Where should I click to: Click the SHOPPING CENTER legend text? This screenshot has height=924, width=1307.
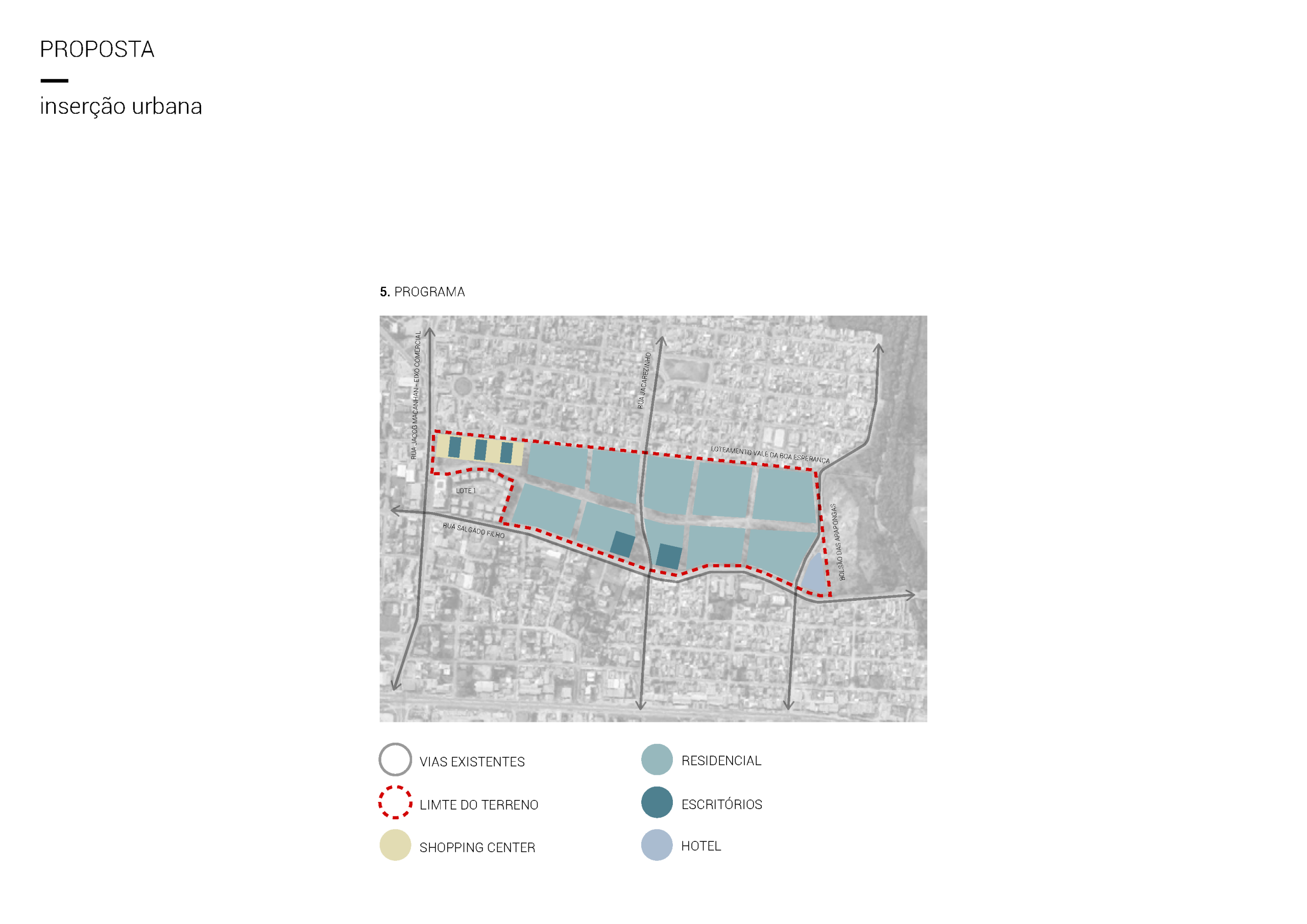point(477,848)
